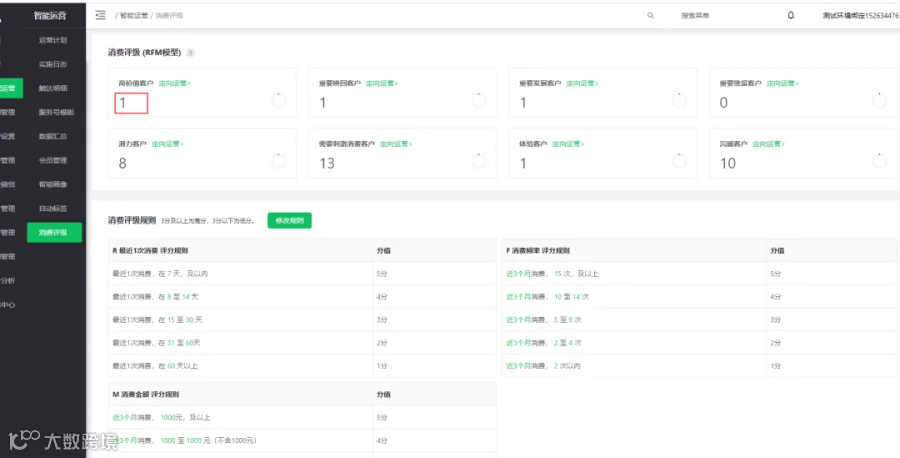Viewport: 900px width, 458px height.
Task: Open notifications via the bell icon
Action: pos(791,15)
